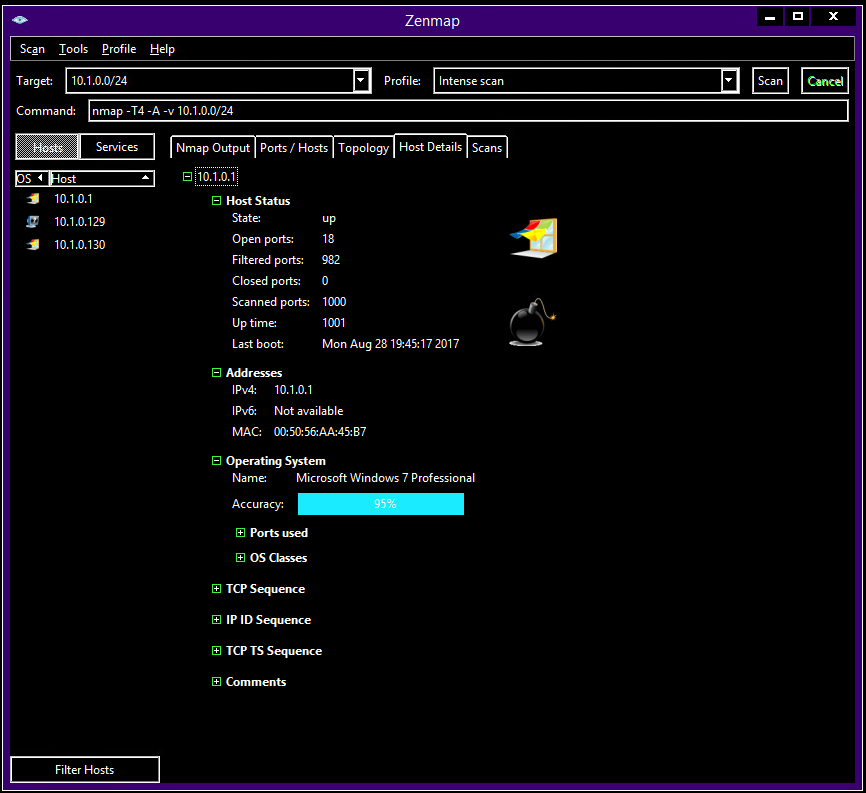Sort the list by Host column header
Screen dimensions: 866x793
tap(101, 178)
